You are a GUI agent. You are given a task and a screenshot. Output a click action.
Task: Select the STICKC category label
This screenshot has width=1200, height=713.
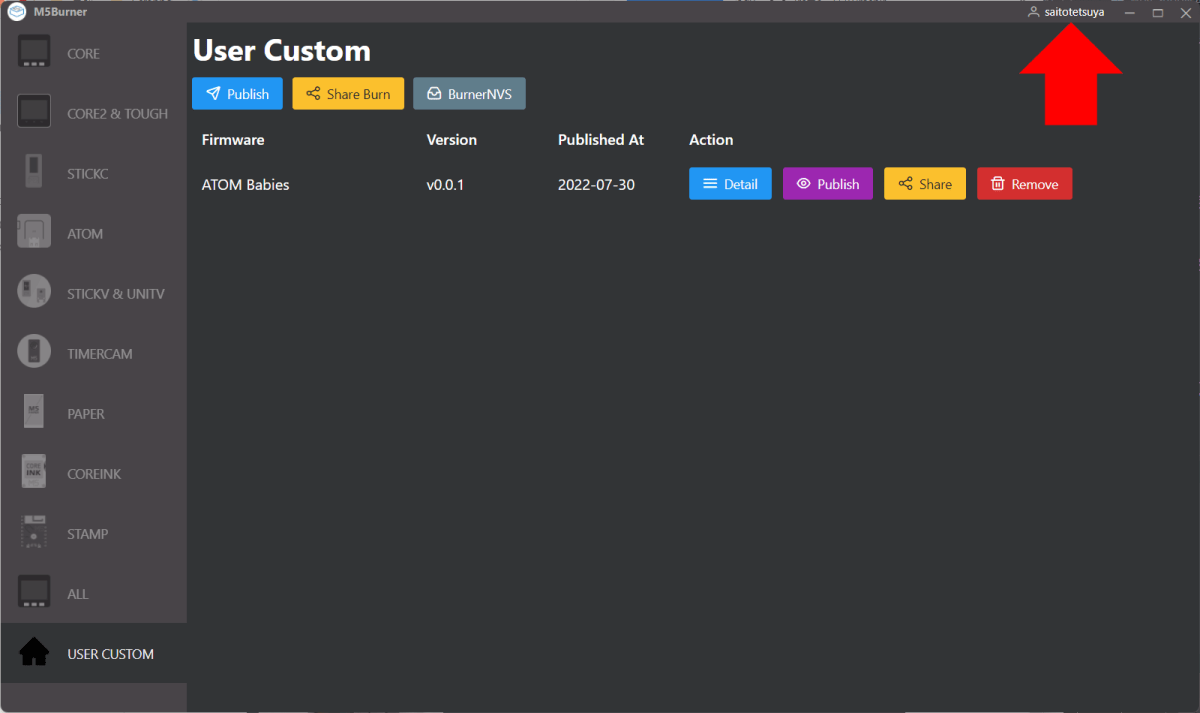pos(87,174)
